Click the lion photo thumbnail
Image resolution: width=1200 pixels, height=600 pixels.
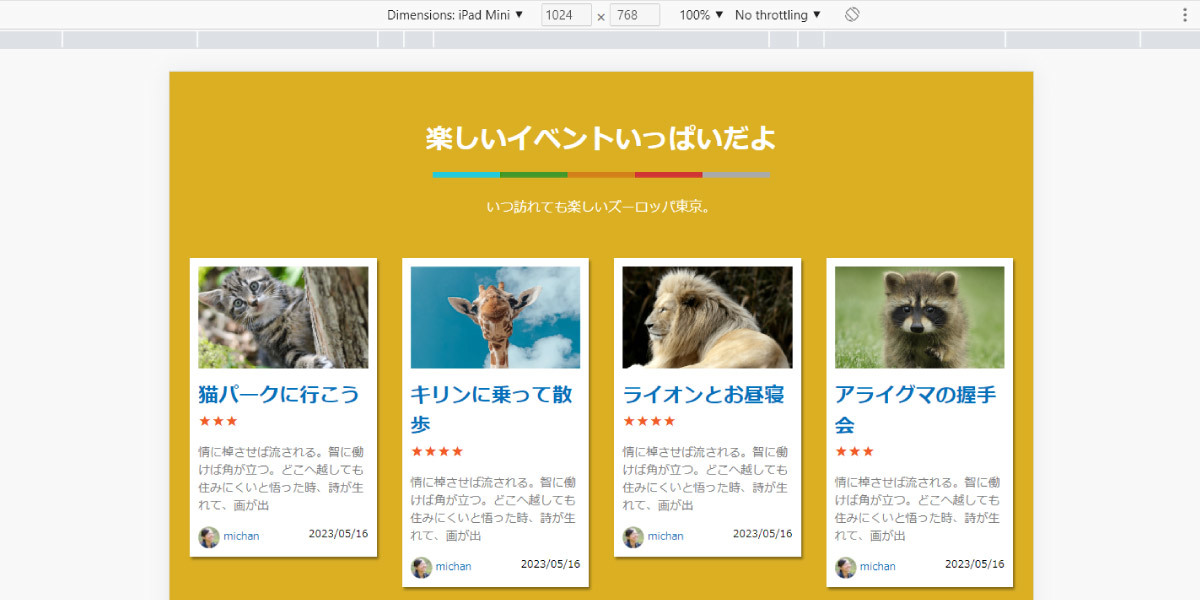(x=707, y=317)
